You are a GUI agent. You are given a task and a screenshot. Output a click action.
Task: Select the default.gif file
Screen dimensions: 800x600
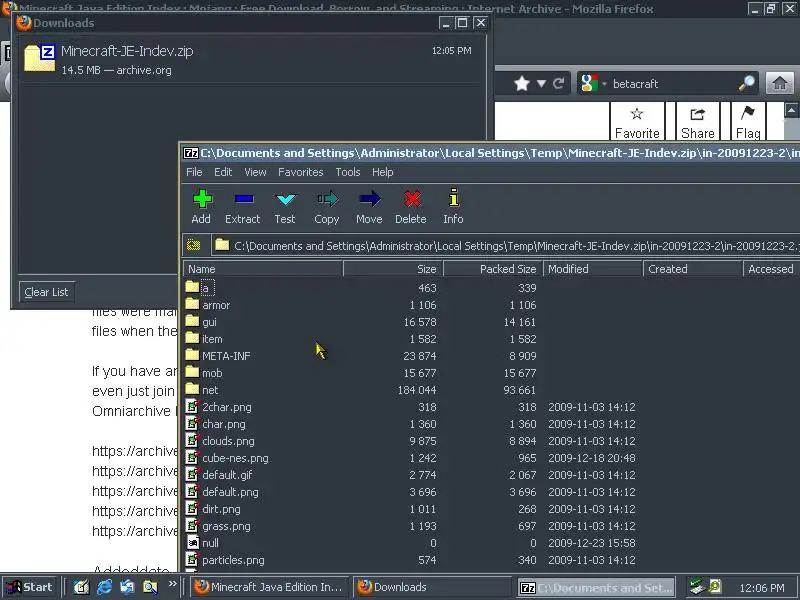(x=227, y=475)
